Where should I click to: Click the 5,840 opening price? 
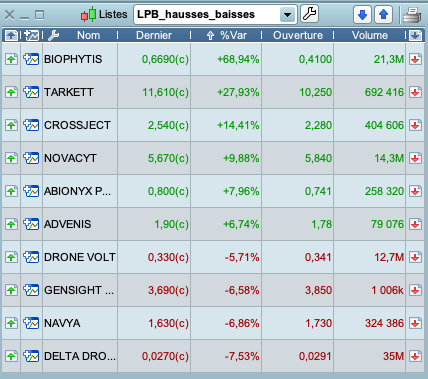(x=318, y=158)
